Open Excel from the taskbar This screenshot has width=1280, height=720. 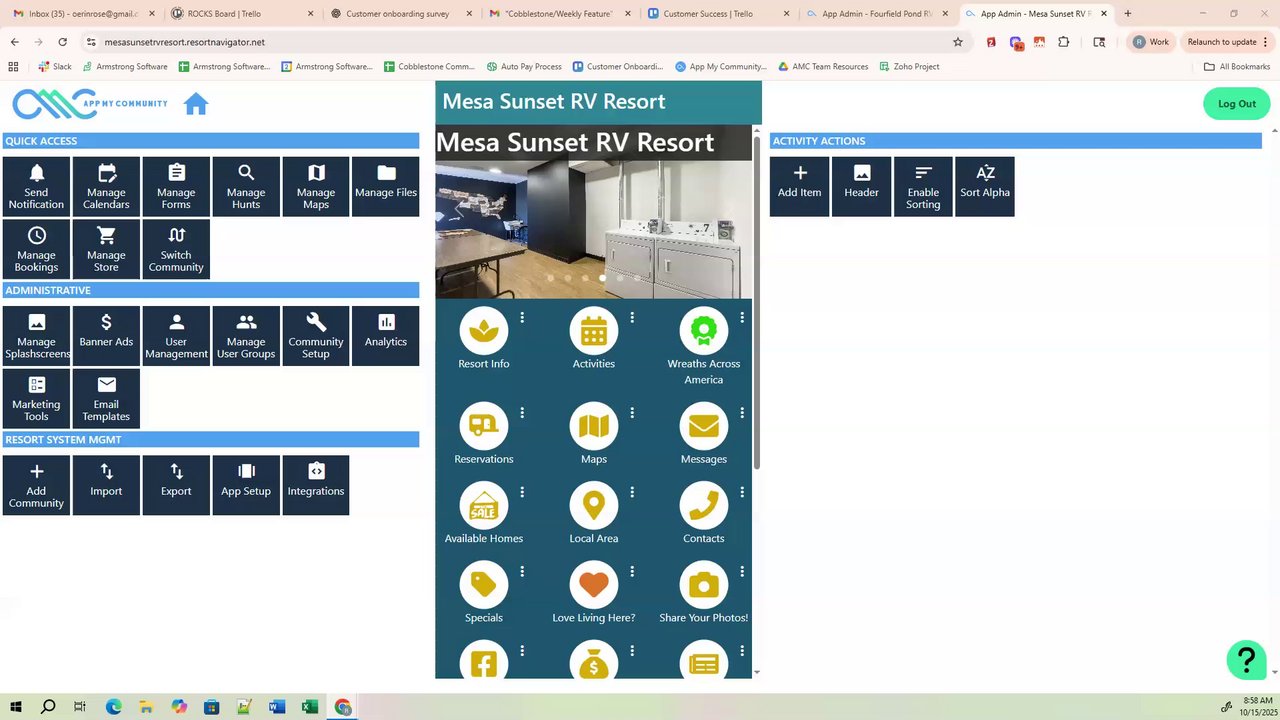tap(310, 707)
